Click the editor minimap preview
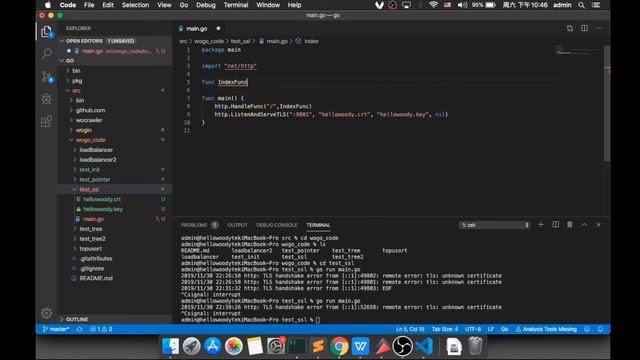The height and width of the screenshot is (360, 640). click(x=578, y=51)
